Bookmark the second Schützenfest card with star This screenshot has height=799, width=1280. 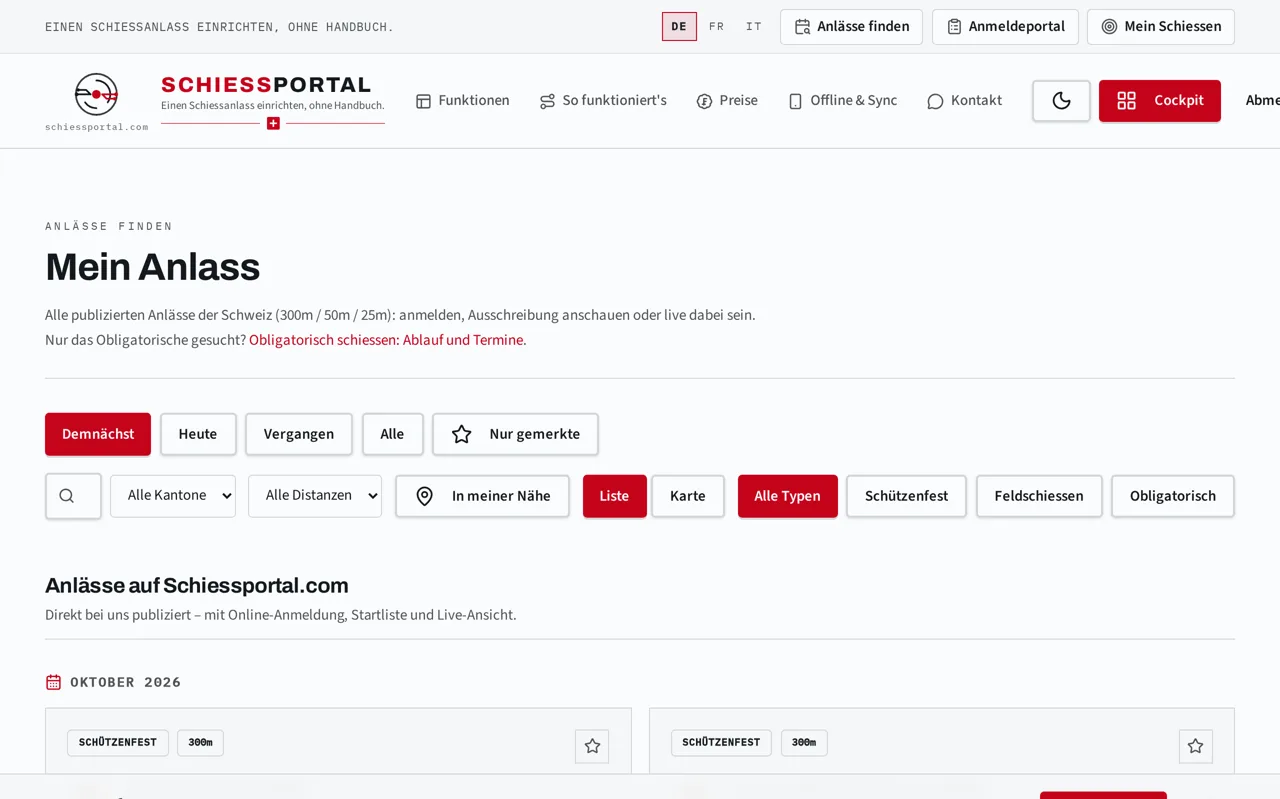click(x=1195, y=746)
